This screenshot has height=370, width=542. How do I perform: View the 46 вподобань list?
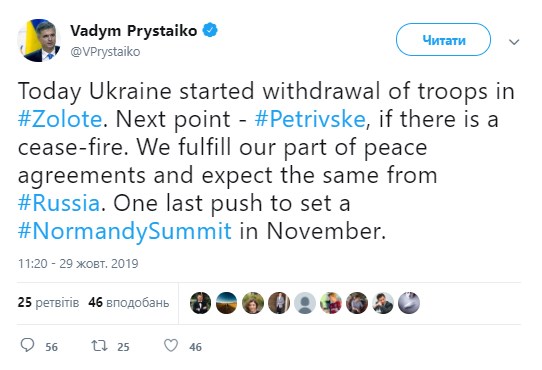[x=129, y=303]
